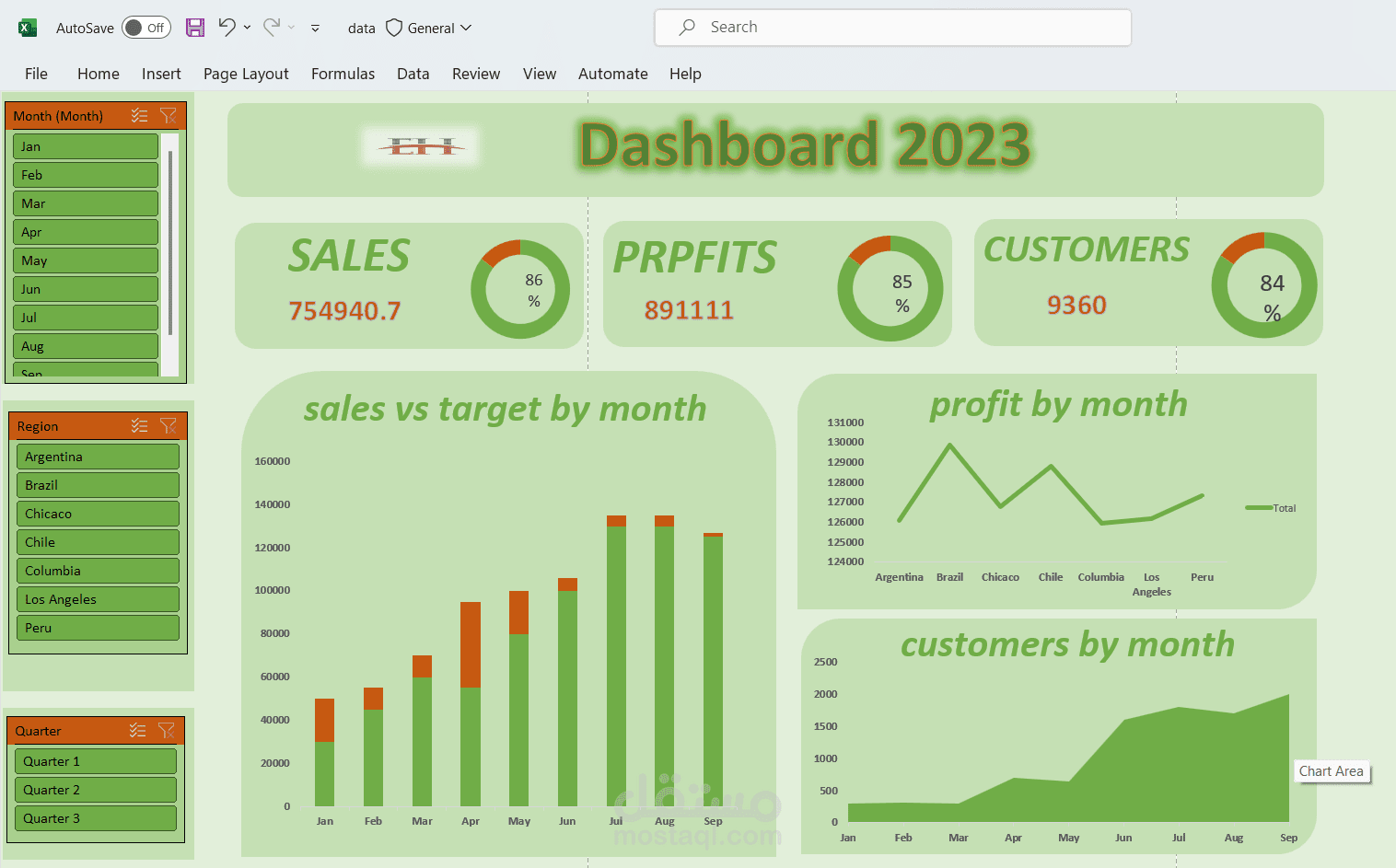Filter by Feb in Month slicer
Screen dimensions: 1396x868
[x=86, y=175]
